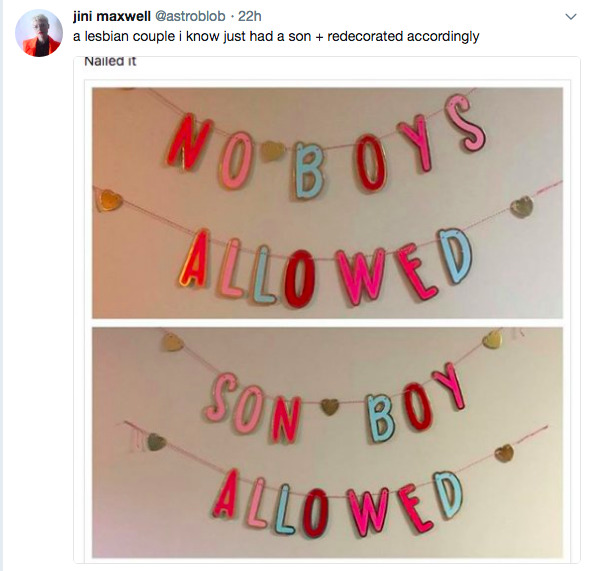Open the 'NO BOYS ALLOWED' banner photo
The image size is (591, 571).
[327, 203]
